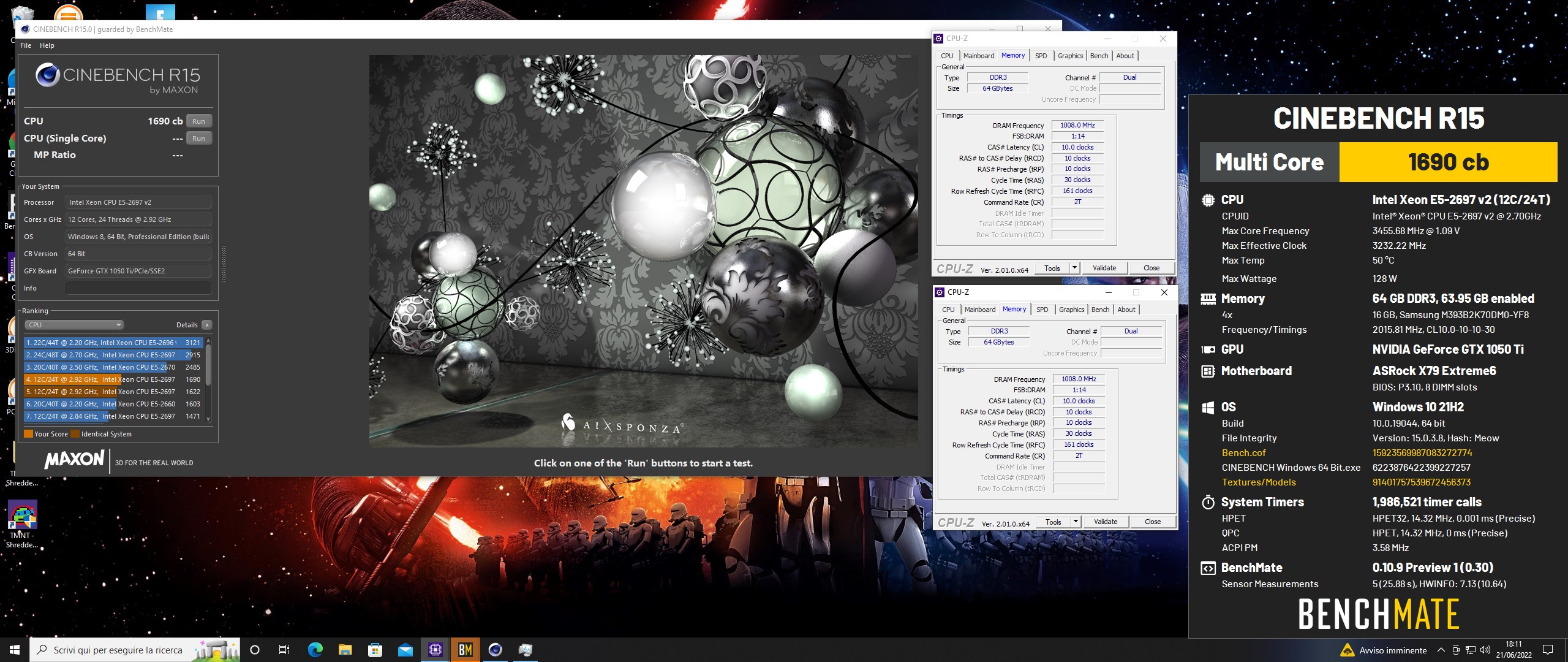Open the CPU ranking dropdown in Cinebench
Screen dimensions: 1568x662
(74, 325)
